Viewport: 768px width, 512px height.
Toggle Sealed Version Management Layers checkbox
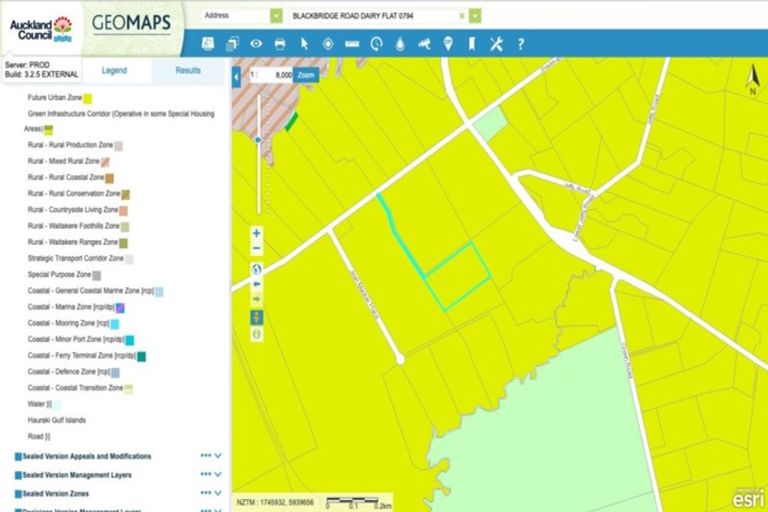18,475
